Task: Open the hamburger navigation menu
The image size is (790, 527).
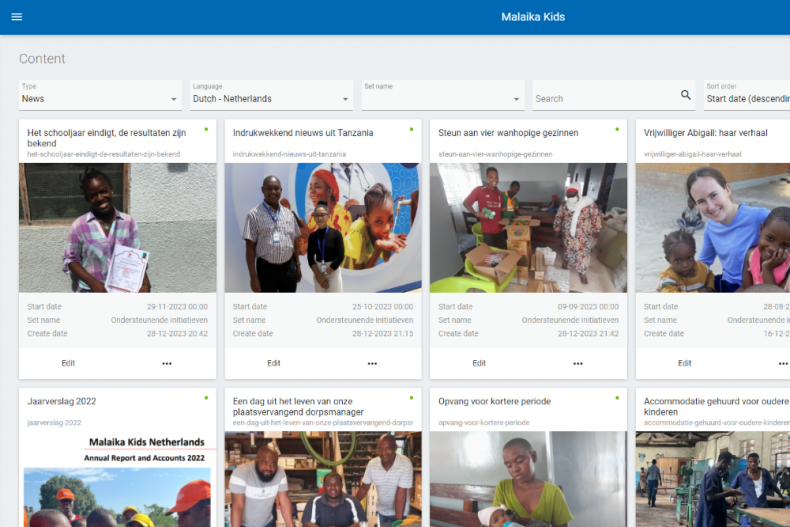Action: pyautogui.click(x=16, y=17)
